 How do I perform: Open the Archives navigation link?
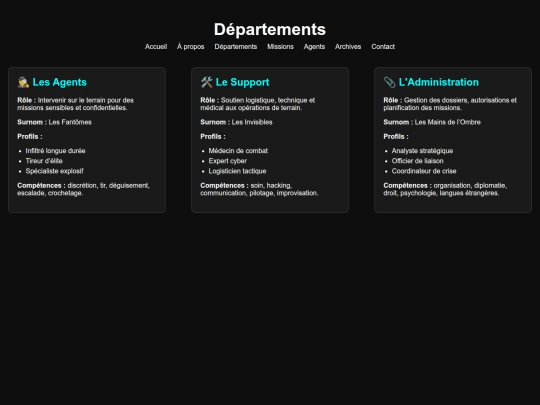click(x=348, y=46)
